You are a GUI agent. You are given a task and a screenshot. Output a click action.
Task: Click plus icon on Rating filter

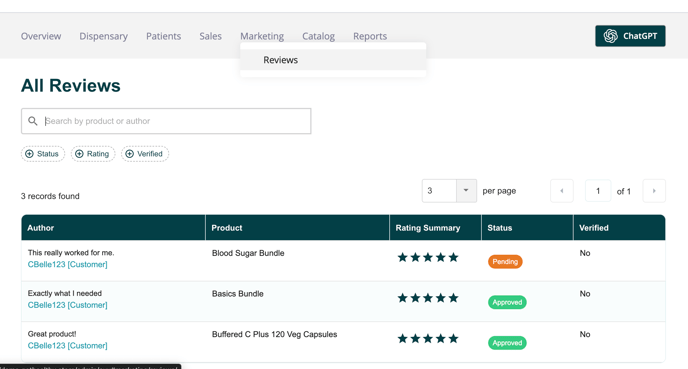pyautogui.click(x=79, y=154)
